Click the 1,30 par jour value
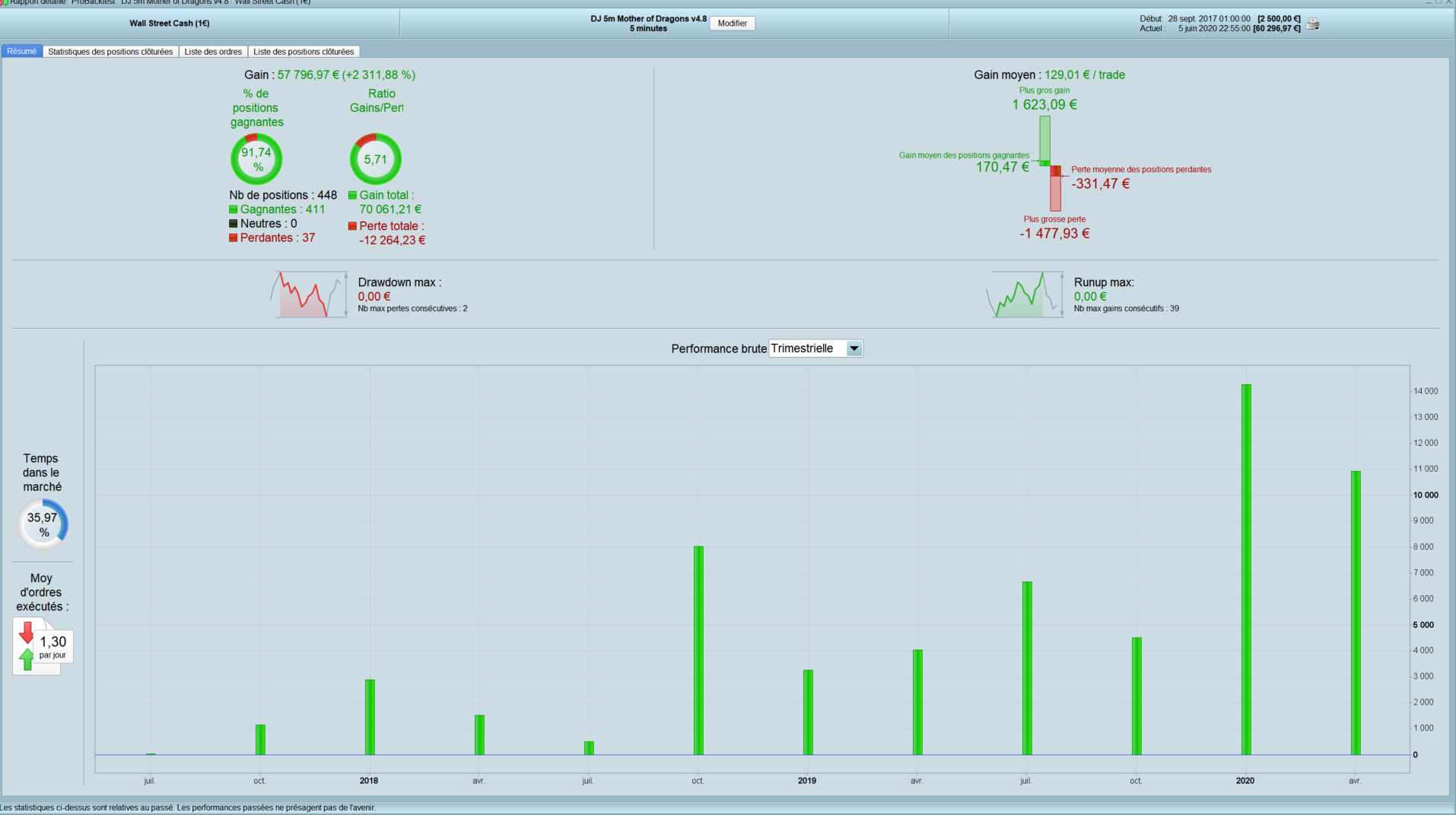The width and height of the screenshot is (1456, 815). pos(53,646)
